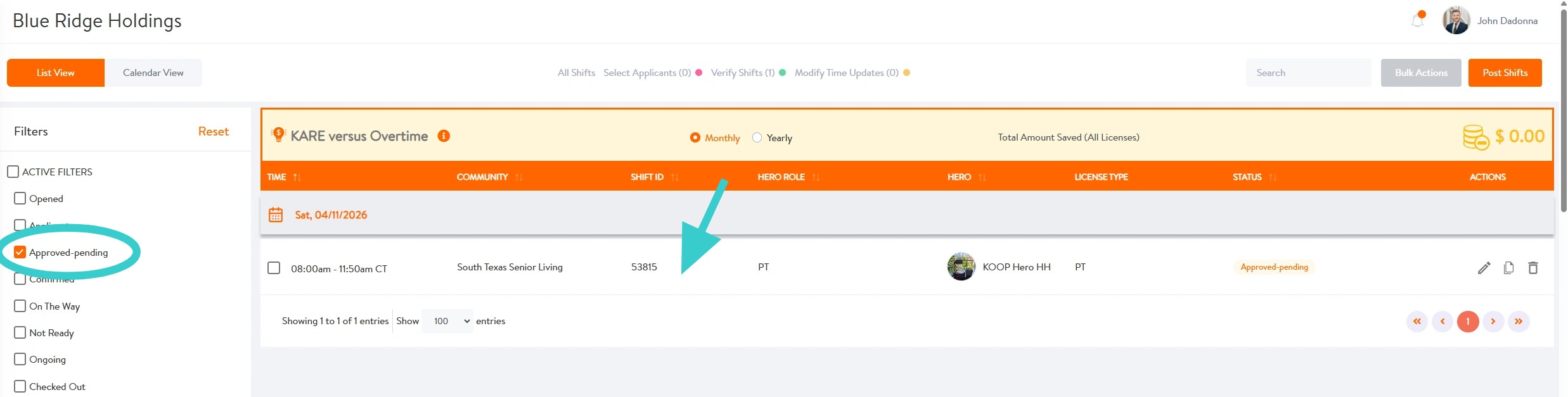The width and height of the screenshot is (1568, 397).
Task: Click the KARE versus Overtime info icon
Action: coord(444,136)
